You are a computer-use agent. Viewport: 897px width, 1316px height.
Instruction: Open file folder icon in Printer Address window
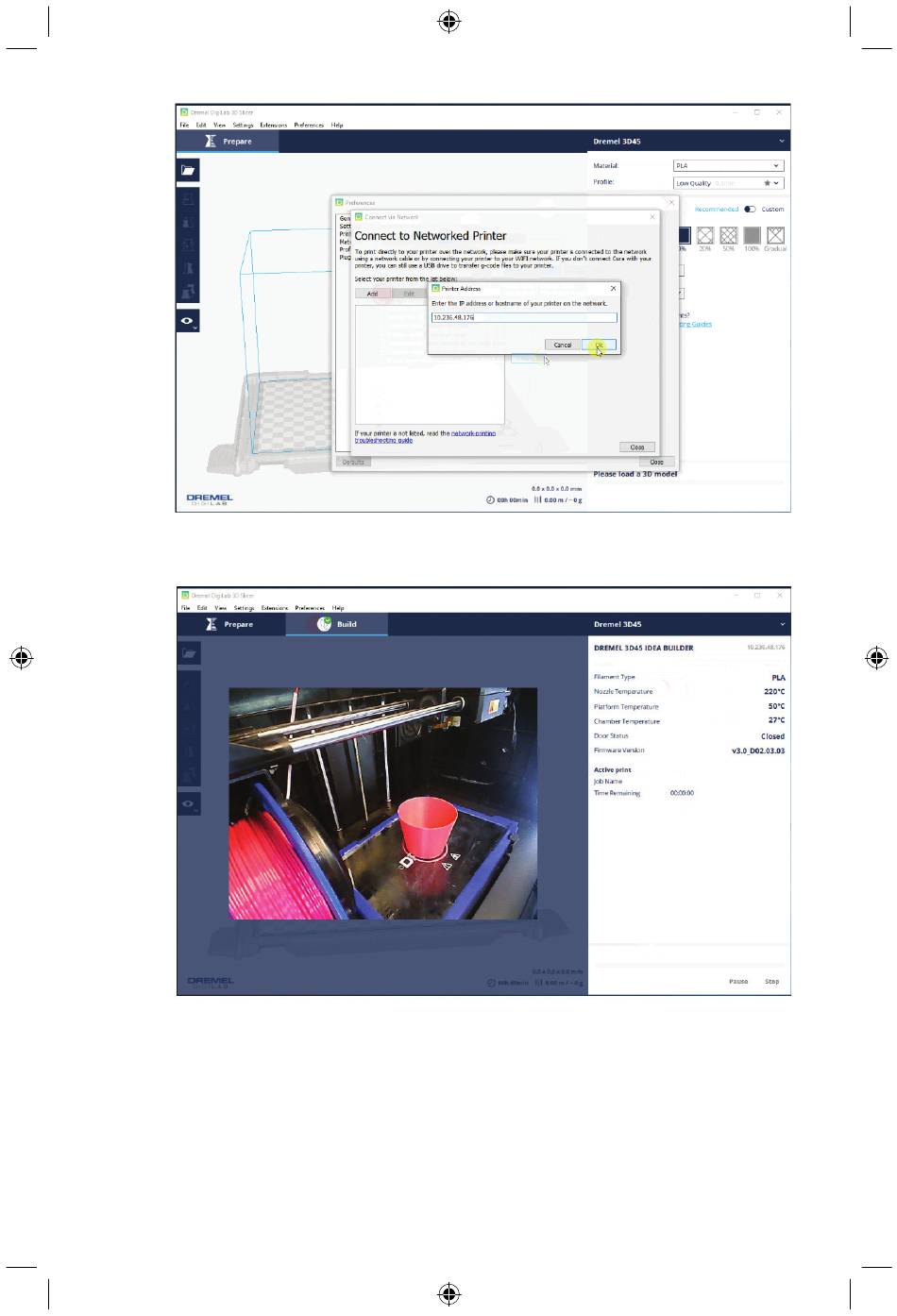click(x=188, y=170)
